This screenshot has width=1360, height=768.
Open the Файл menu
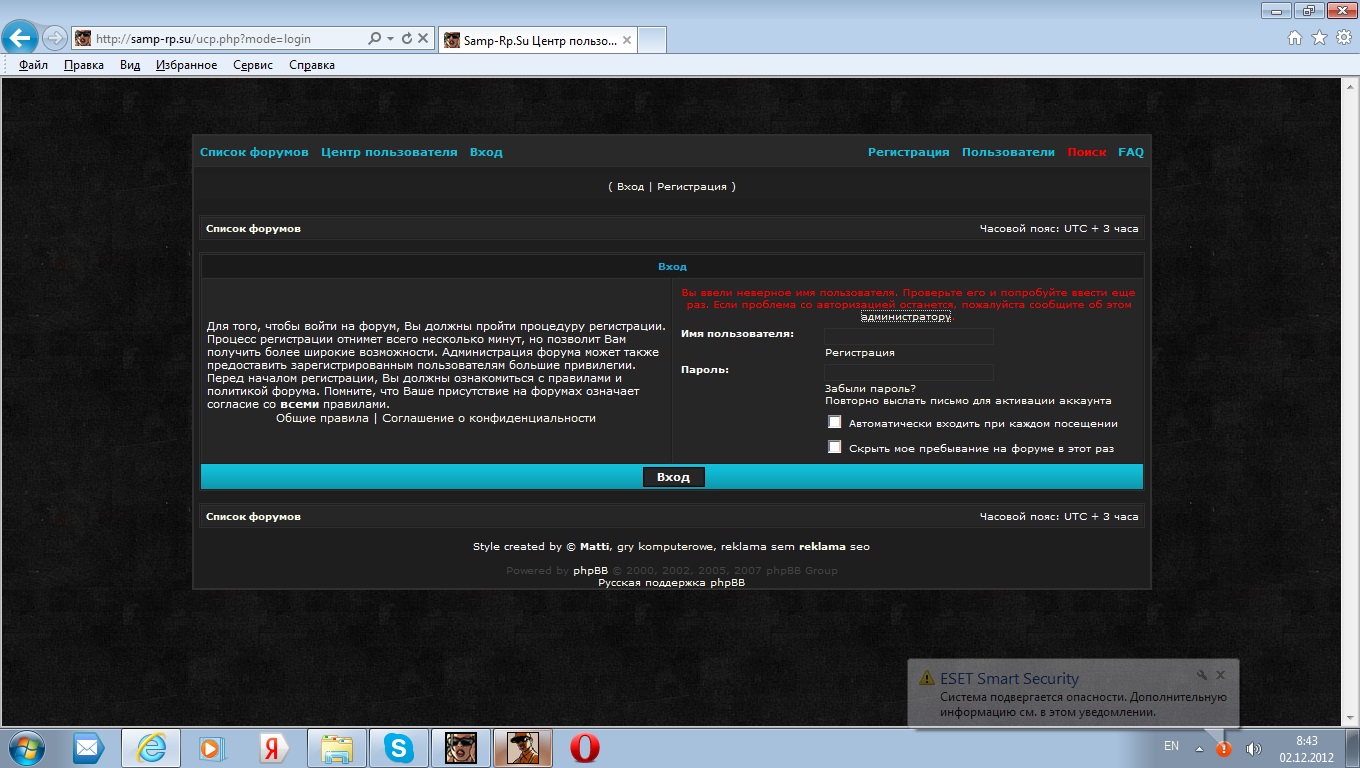point(33,65)
